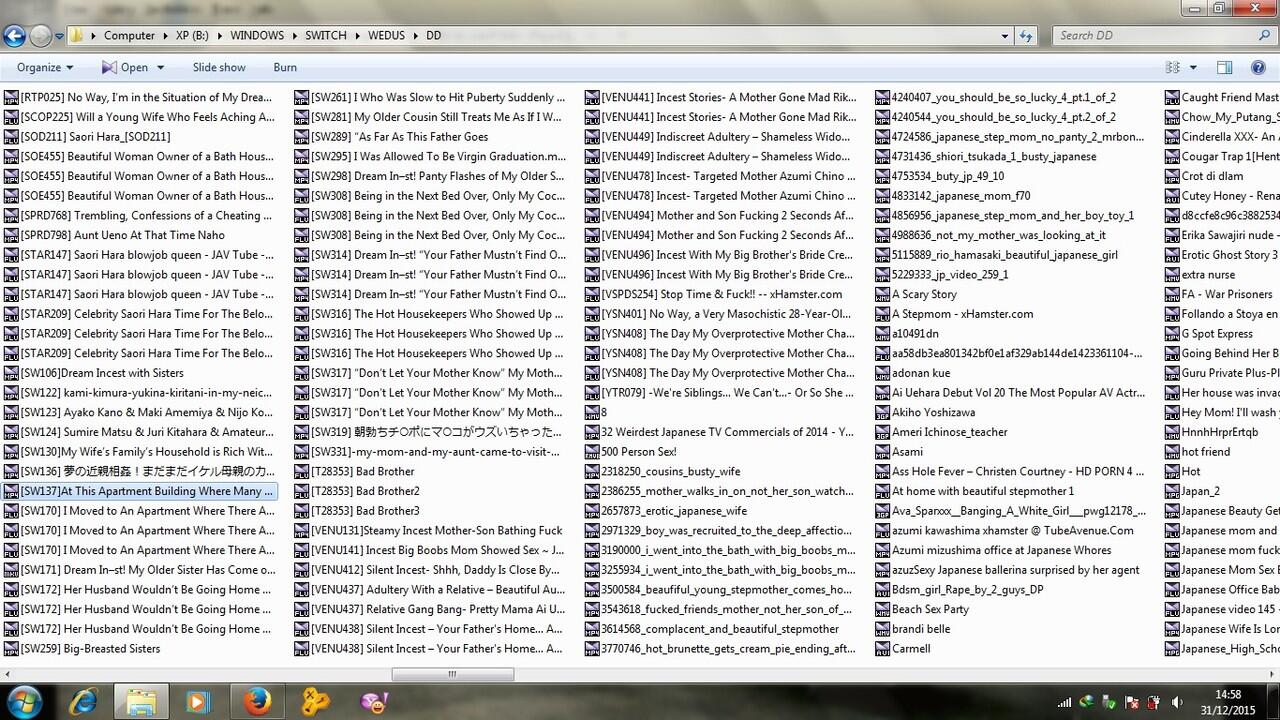Expand the arrow after WEDUS in breadcrumb

pos(416,36)
